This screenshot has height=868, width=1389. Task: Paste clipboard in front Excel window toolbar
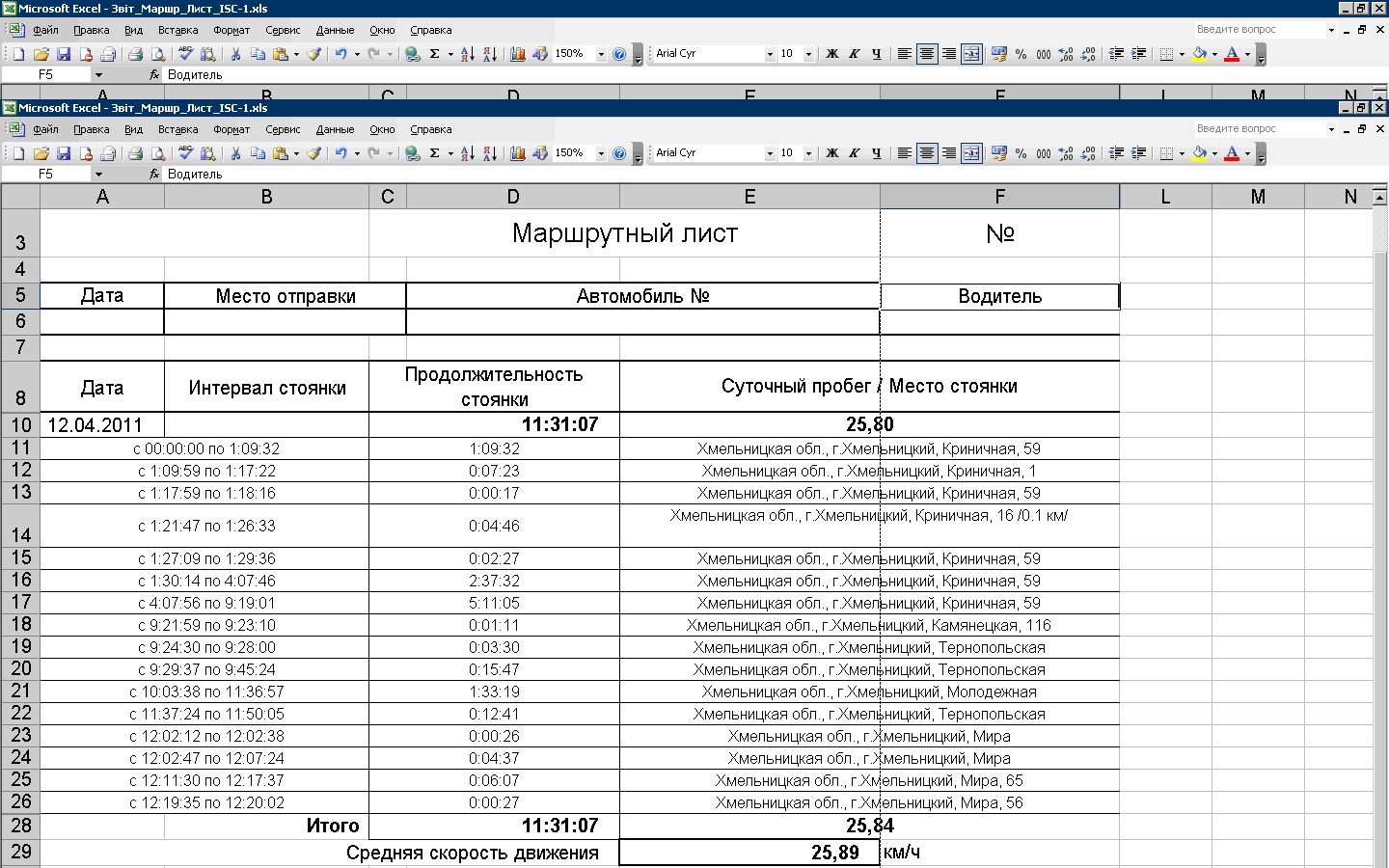tap(280, 153)
